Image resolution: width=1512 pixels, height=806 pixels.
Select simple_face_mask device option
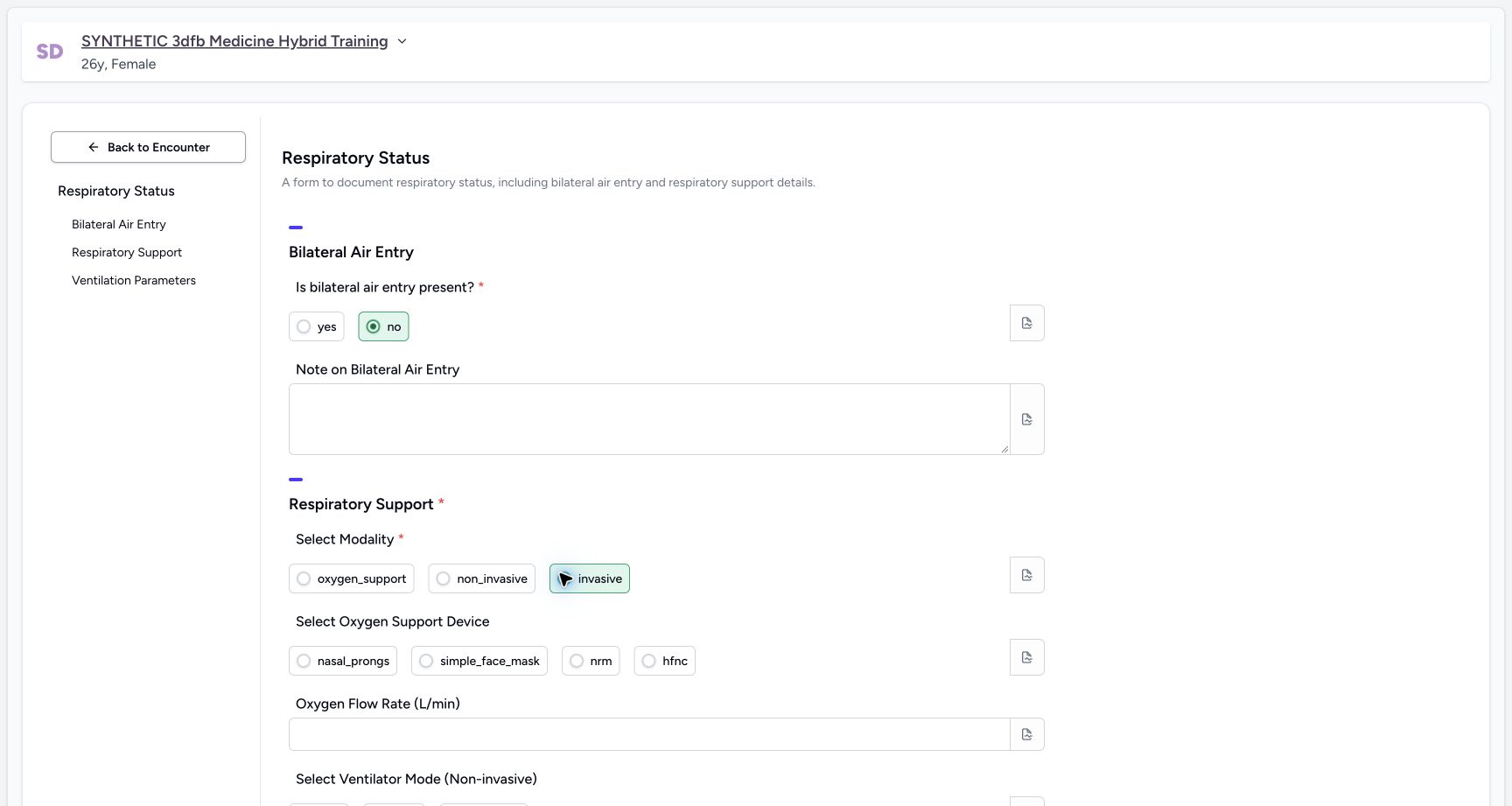click(479, 661)
